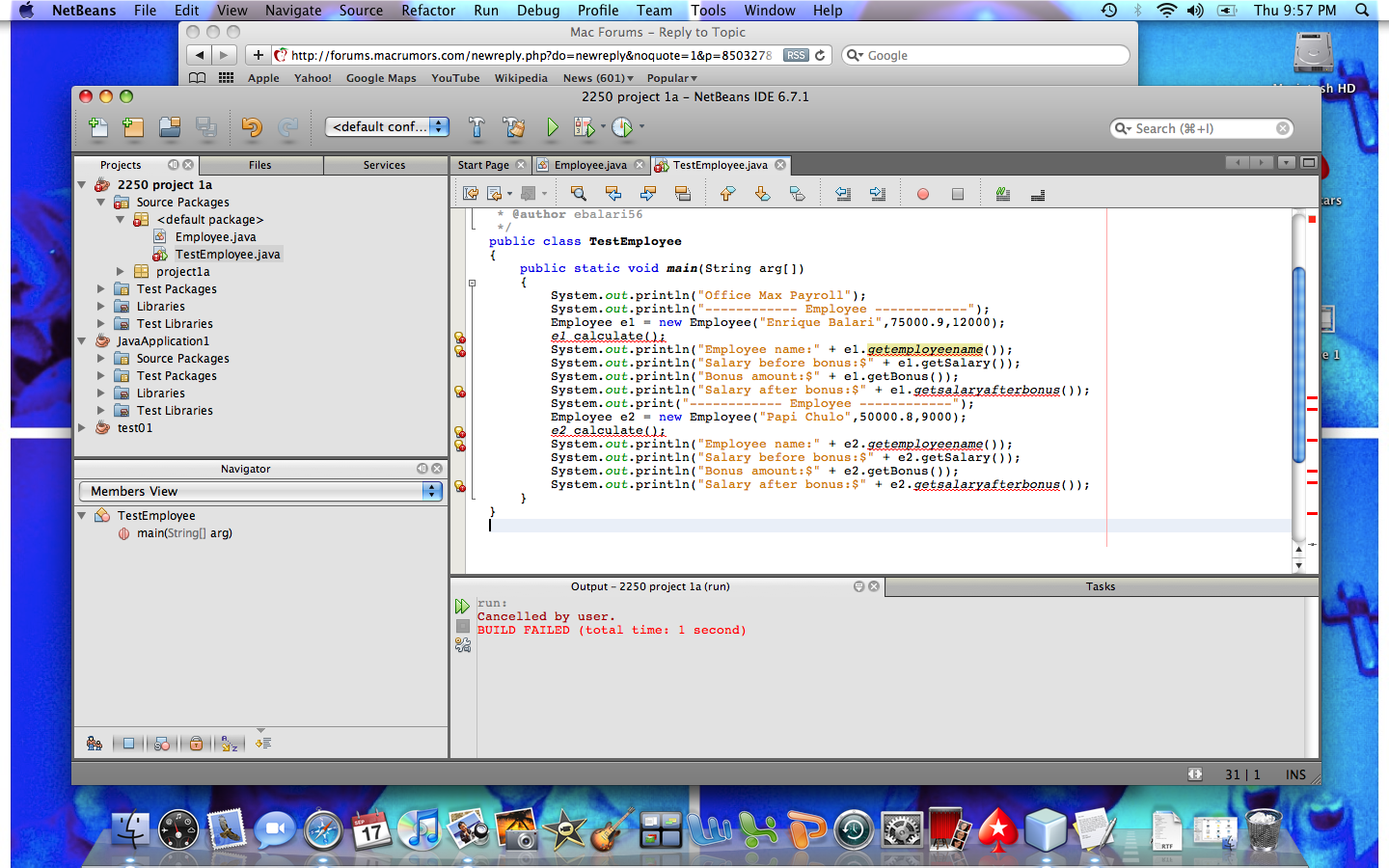Click the editor Find Selection magnifier icon
Image resolution: width=1389 pixels, height=868 pixels.
579,194
